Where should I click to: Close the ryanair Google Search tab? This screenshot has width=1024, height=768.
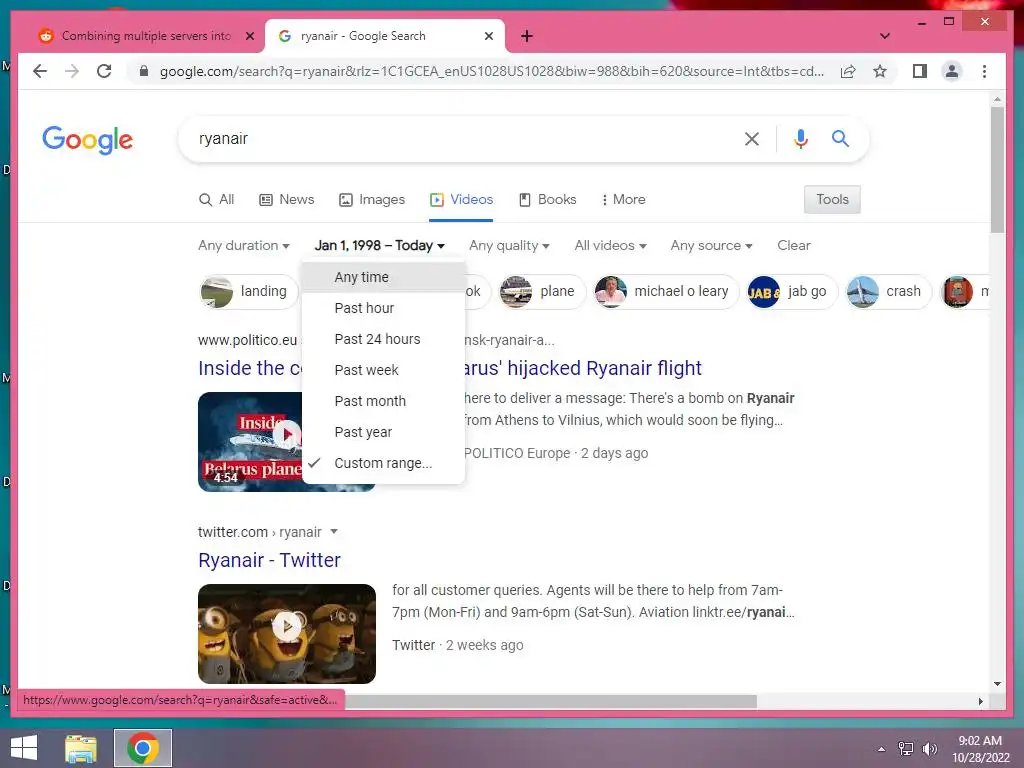pos(488,36)
